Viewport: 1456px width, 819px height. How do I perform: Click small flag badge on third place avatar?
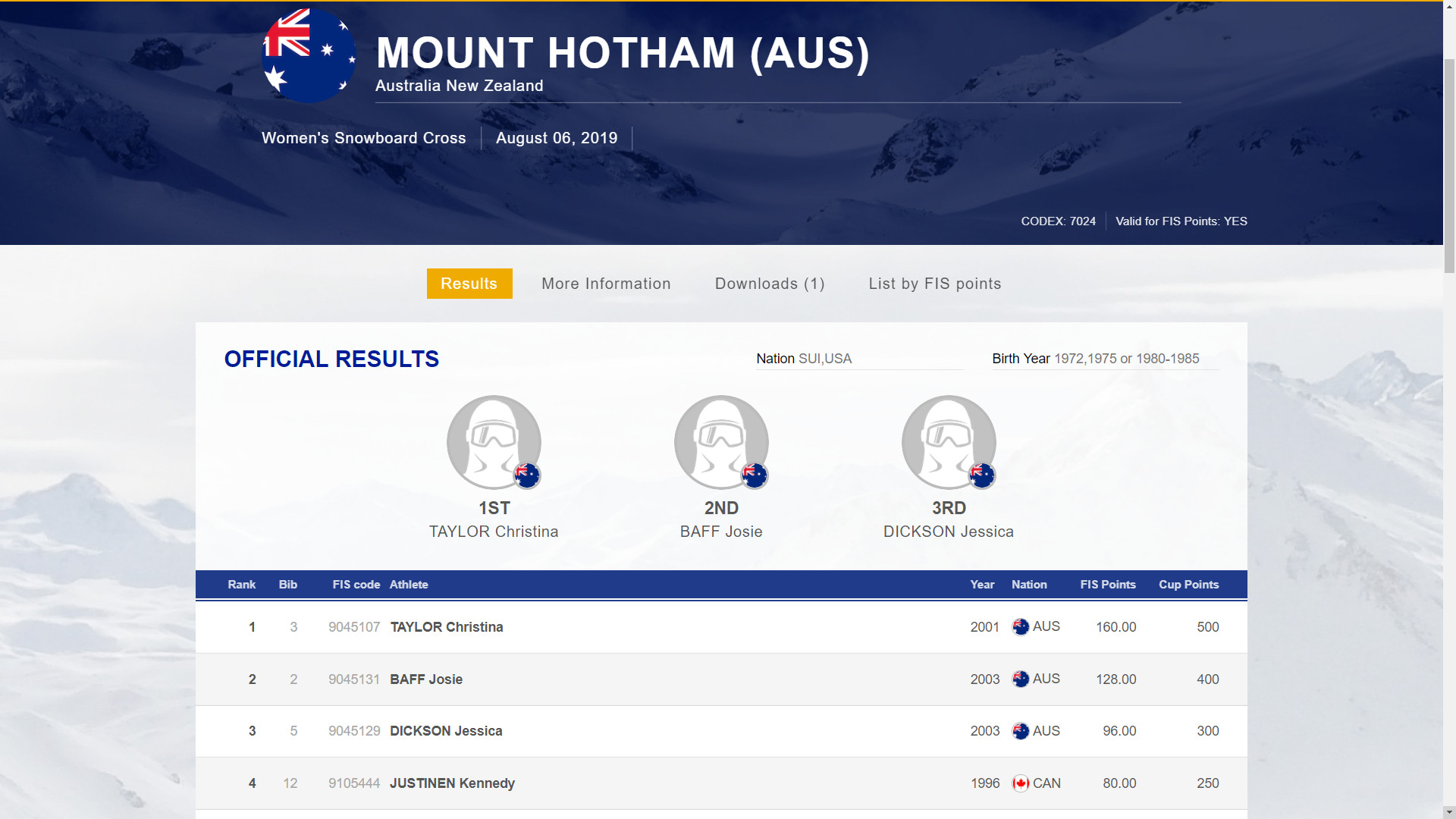click(x=982, y=475)
